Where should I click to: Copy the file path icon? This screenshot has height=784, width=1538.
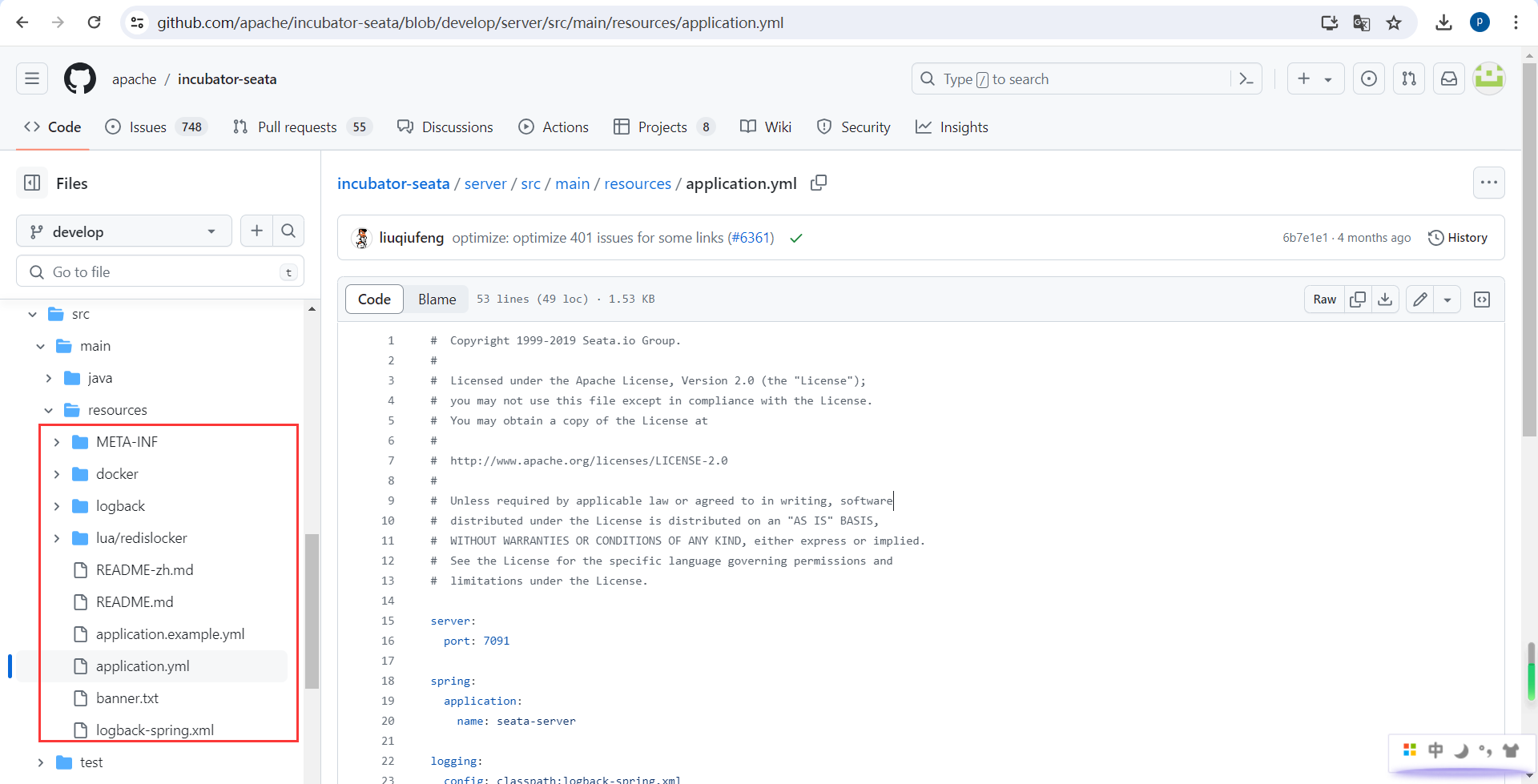click(x=818, y=183)
